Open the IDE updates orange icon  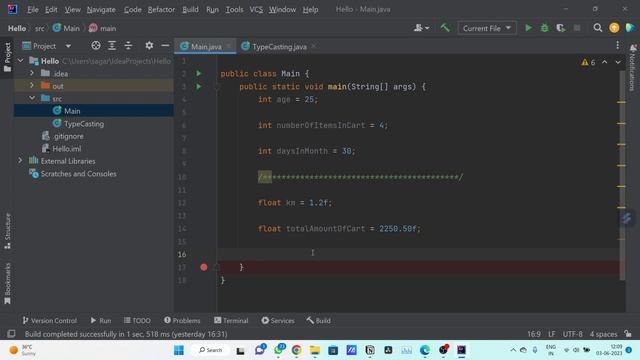(614, 28)
